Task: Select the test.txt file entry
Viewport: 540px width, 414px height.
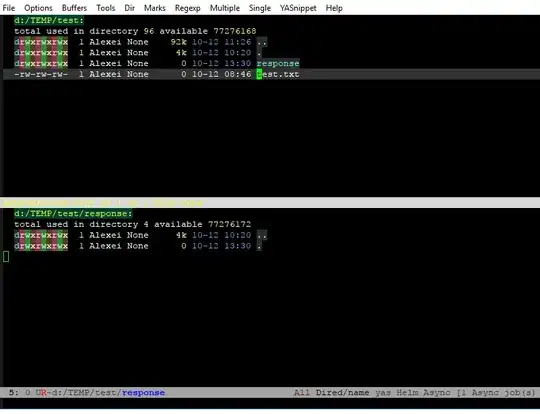Action: click(278, 74)
